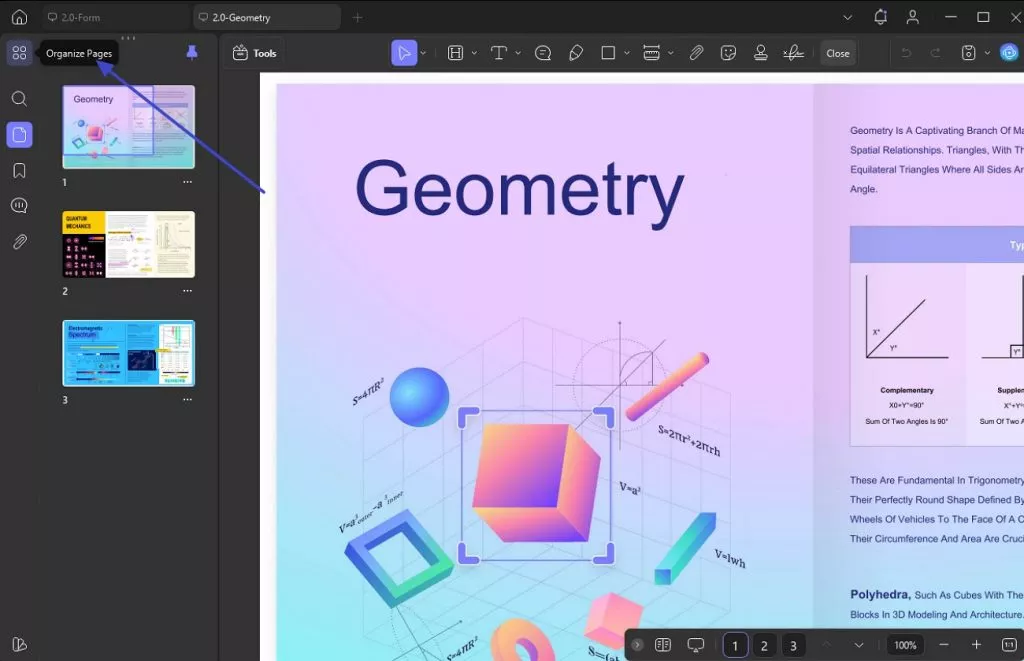Choose the sticker tool icon
The width and height of the screenshot is (1024, 661).
point(729,53)
